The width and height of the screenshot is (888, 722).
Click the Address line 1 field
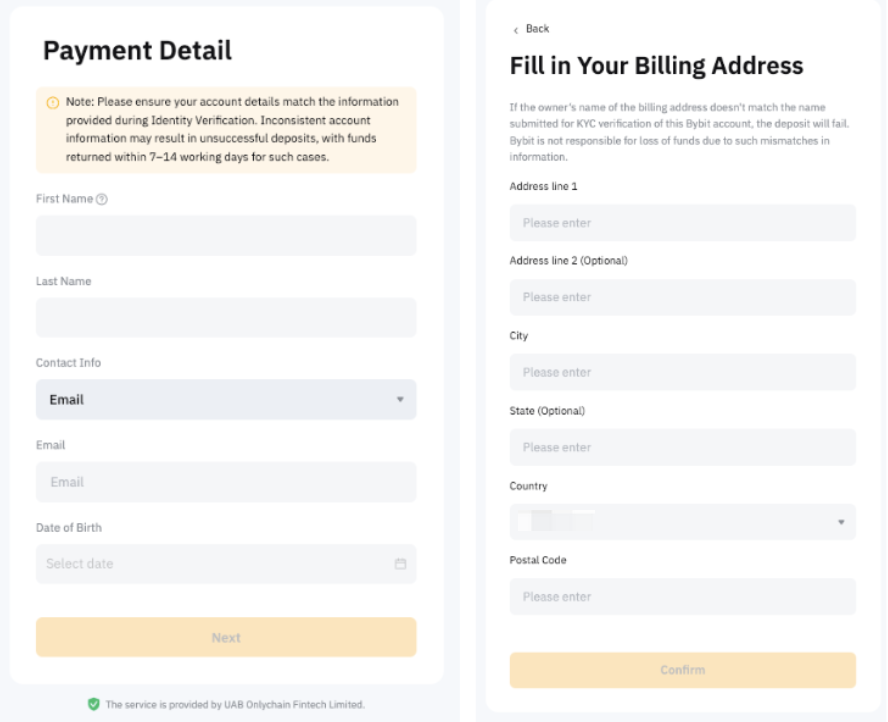click(682, 223)
